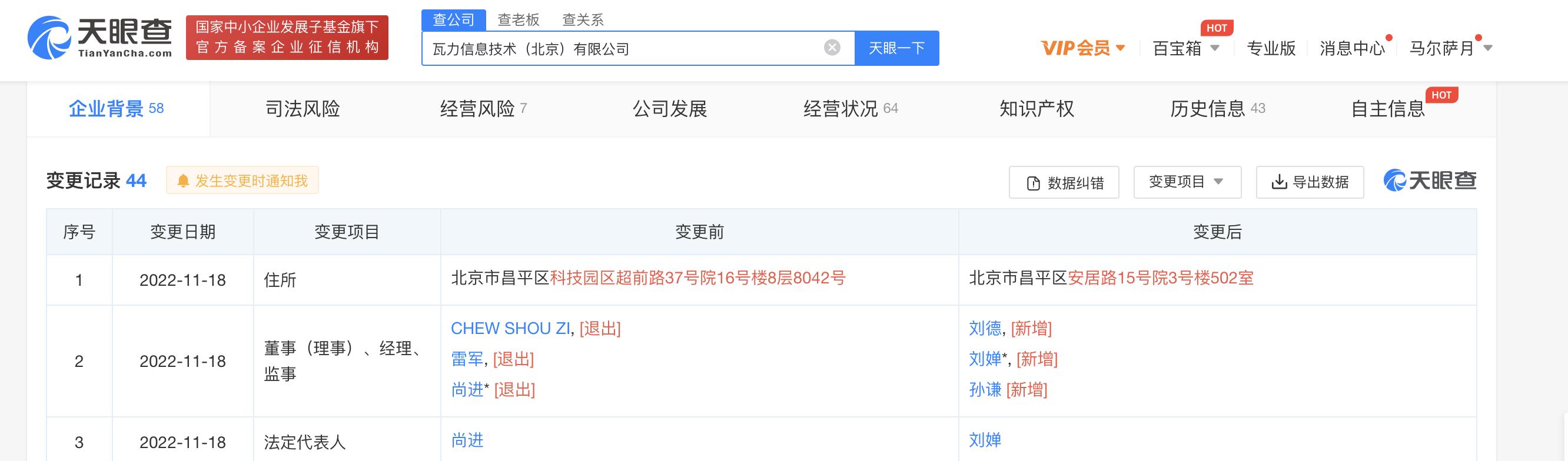This screenshot has width=1568, height=461.
Task: Switch to the 查老板 search tab
Action: click(518, 20)
